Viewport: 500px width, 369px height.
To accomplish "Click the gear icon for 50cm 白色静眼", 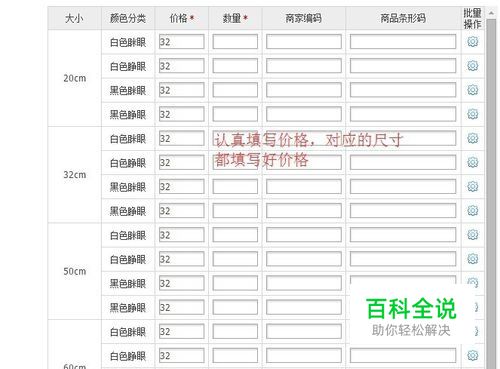I will coord(472,259).
